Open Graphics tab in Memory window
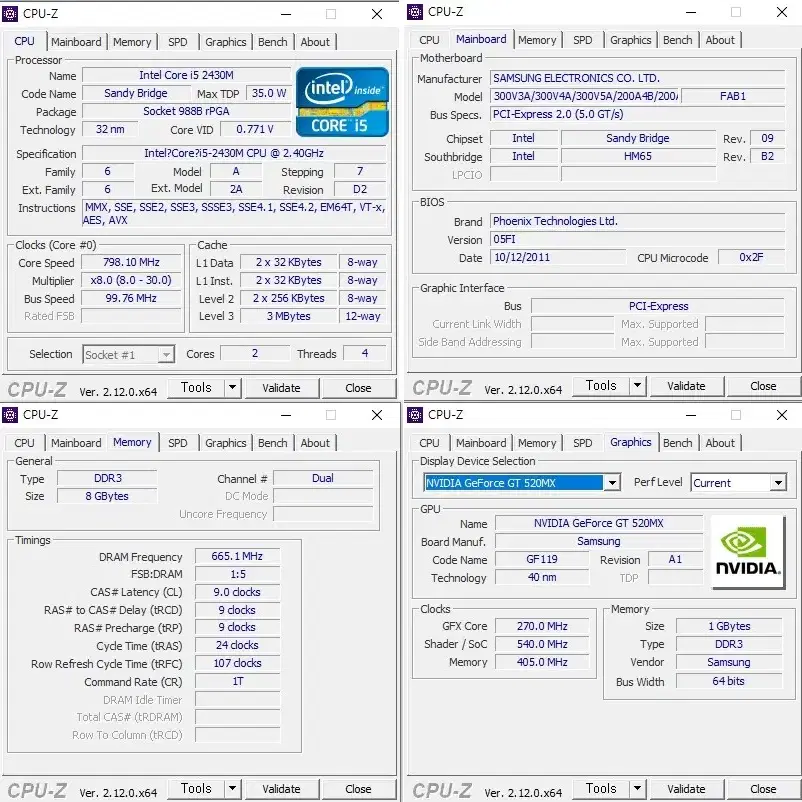 pos(226,443)
